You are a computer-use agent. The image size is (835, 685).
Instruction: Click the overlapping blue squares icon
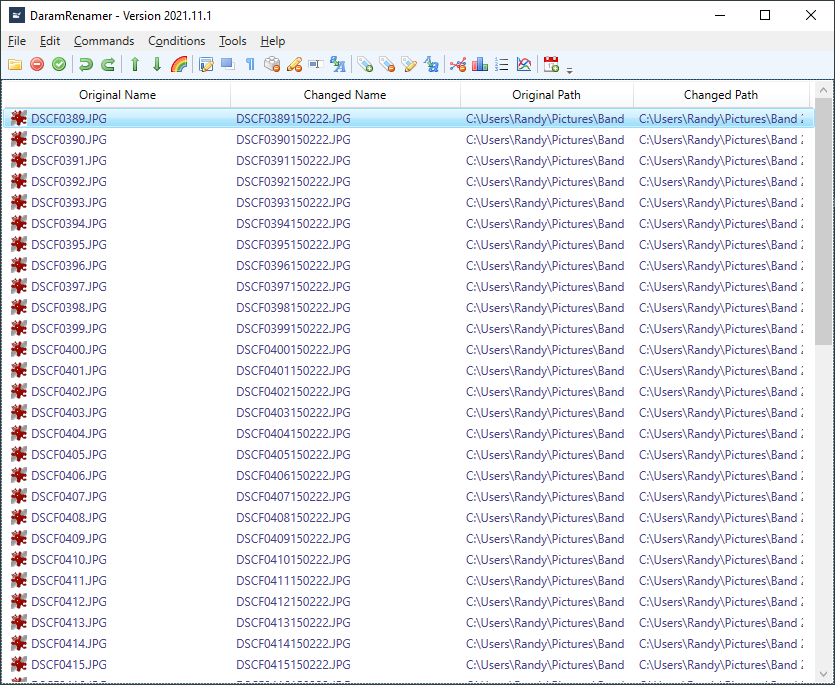click(228, 64)
